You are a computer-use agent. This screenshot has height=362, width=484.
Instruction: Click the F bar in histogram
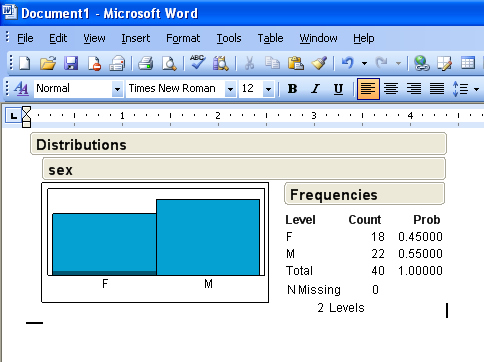104,244
